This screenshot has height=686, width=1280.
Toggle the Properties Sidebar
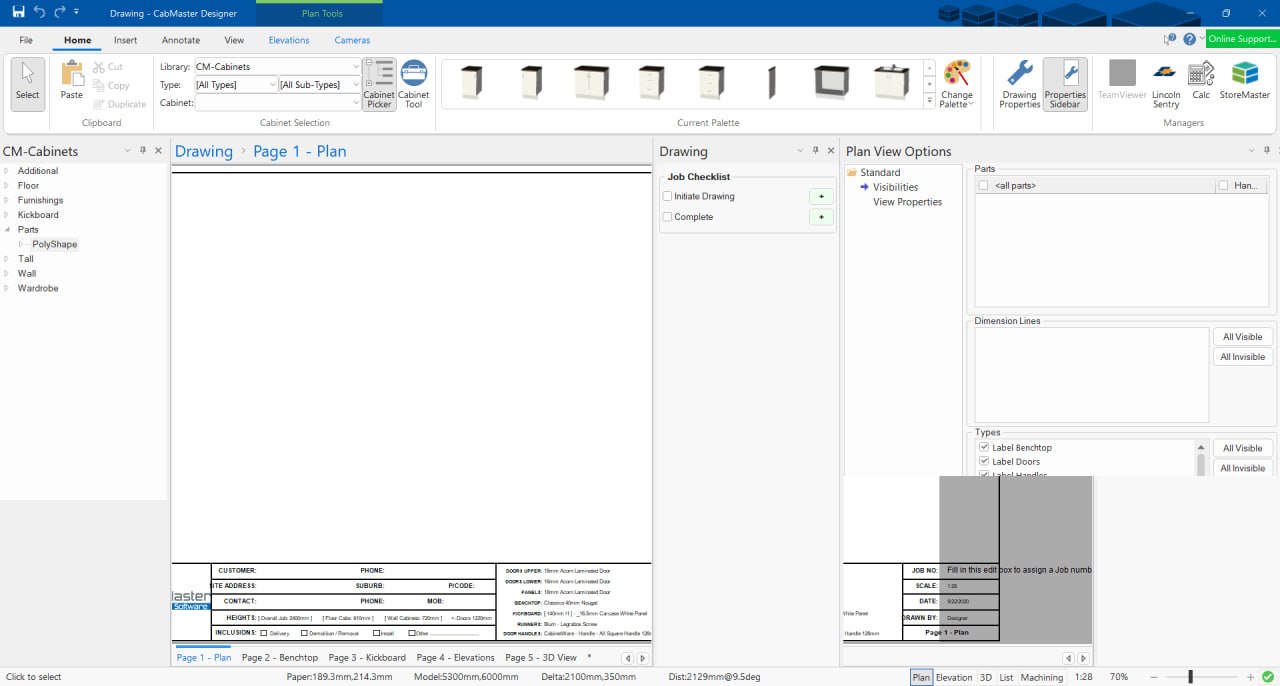point(1065,84)
